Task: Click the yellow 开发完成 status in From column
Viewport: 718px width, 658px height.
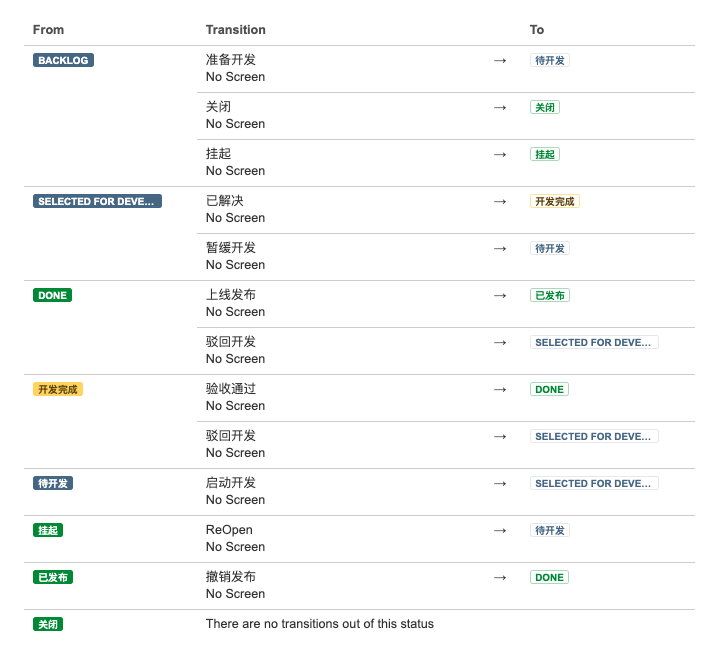Action: point(58,389)
